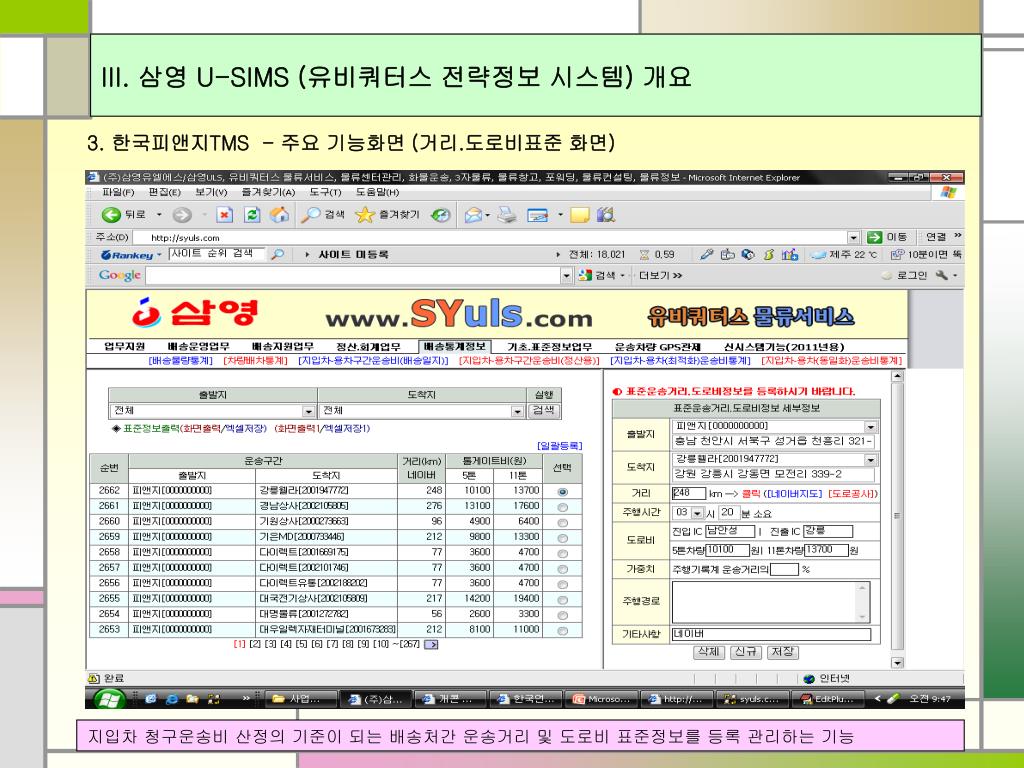
Task: Expand the 연결 links chevron
Action: 957,236
